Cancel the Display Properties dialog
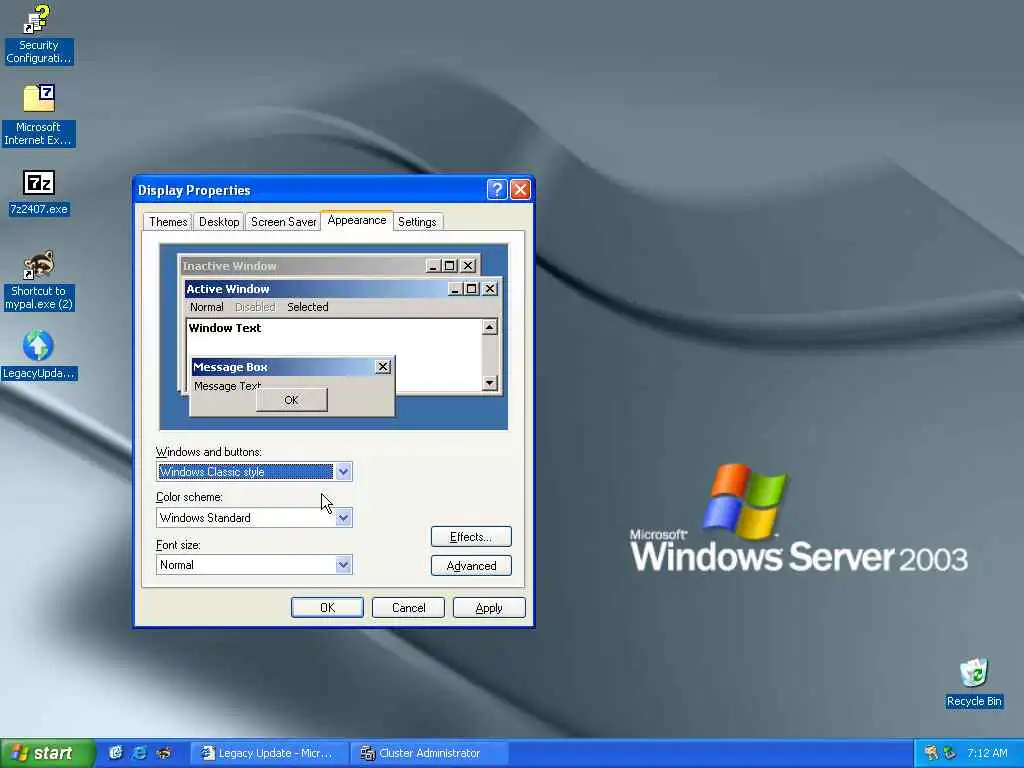This screenshot has width=1024, height=768. click(408, 607)
